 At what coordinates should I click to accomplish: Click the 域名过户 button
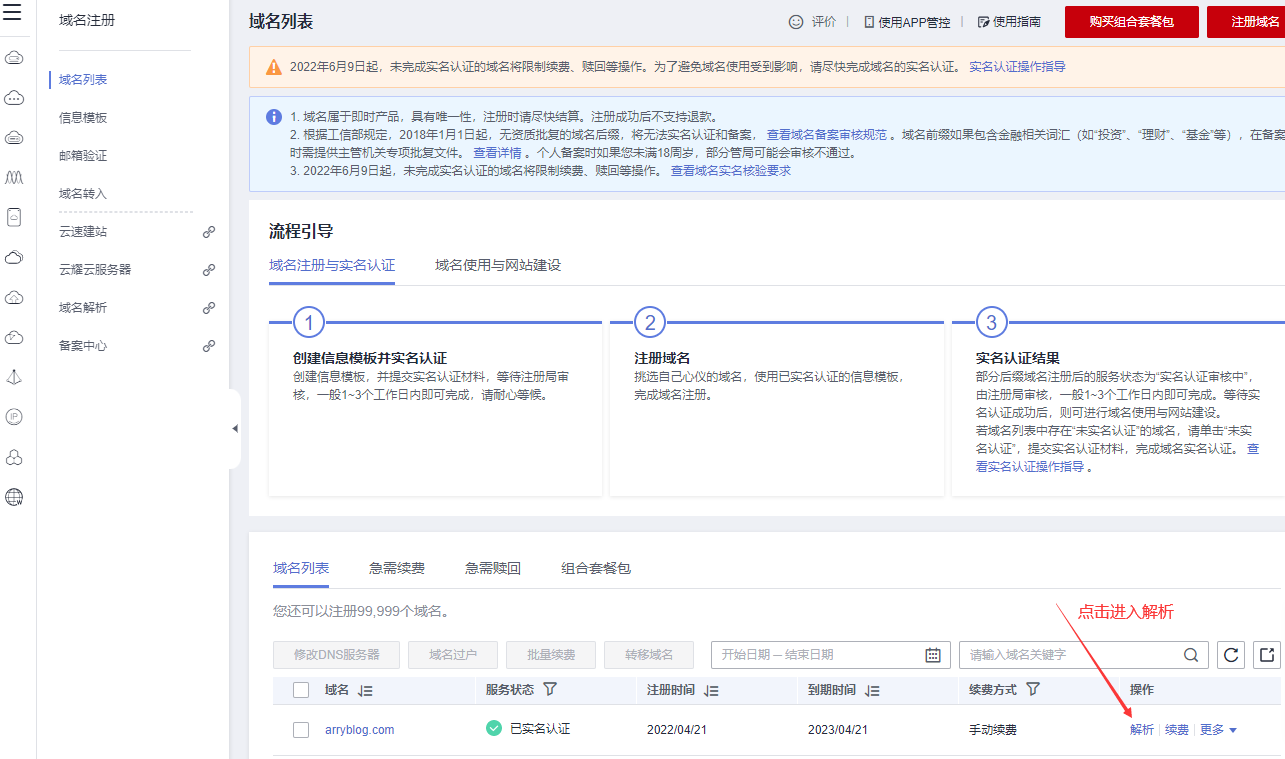[453, 655]
